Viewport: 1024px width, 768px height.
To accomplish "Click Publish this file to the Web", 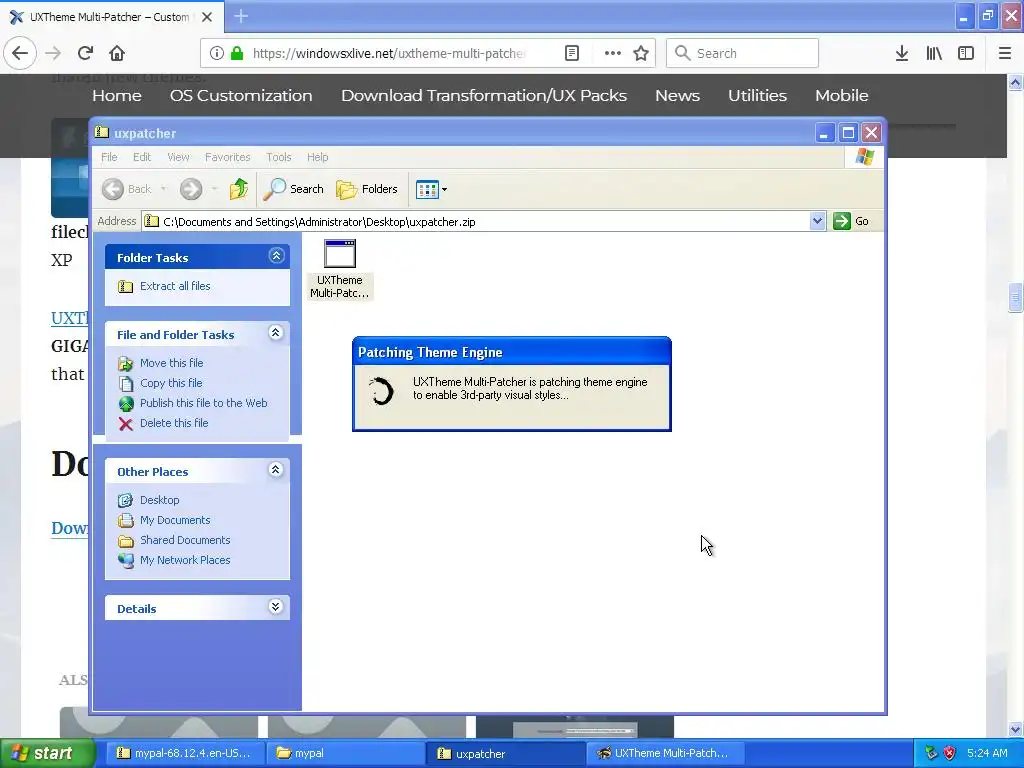I will [x=203, y=403].
